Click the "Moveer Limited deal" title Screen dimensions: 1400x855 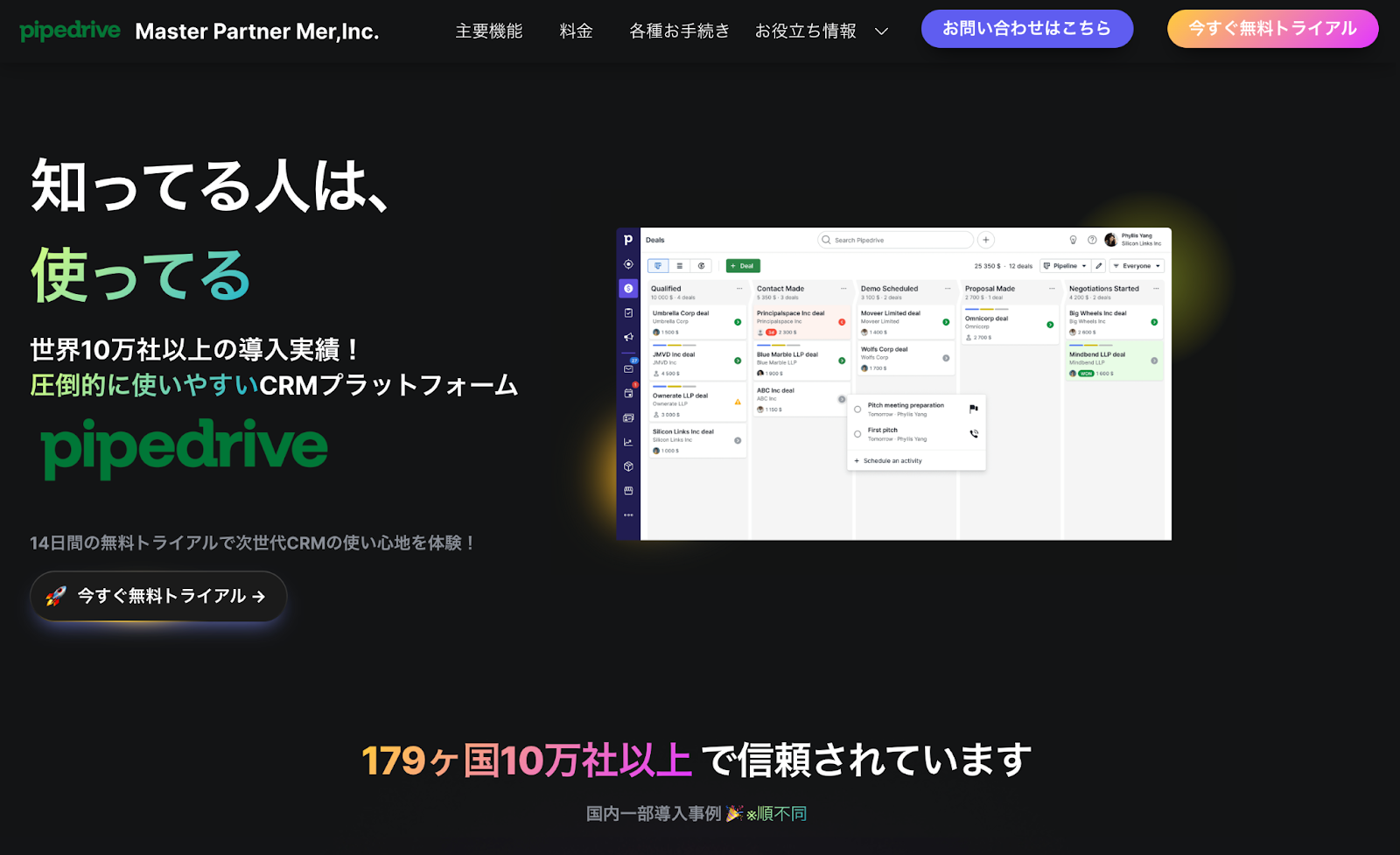coord(891,313)
